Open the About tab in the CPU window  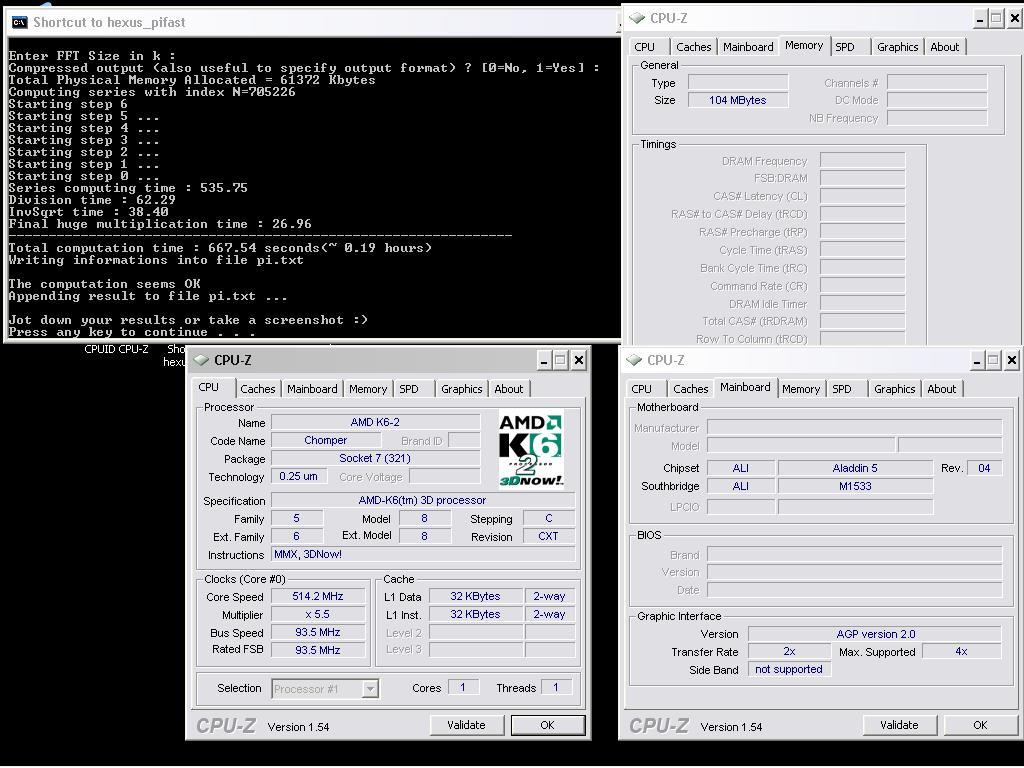point(509,389)
